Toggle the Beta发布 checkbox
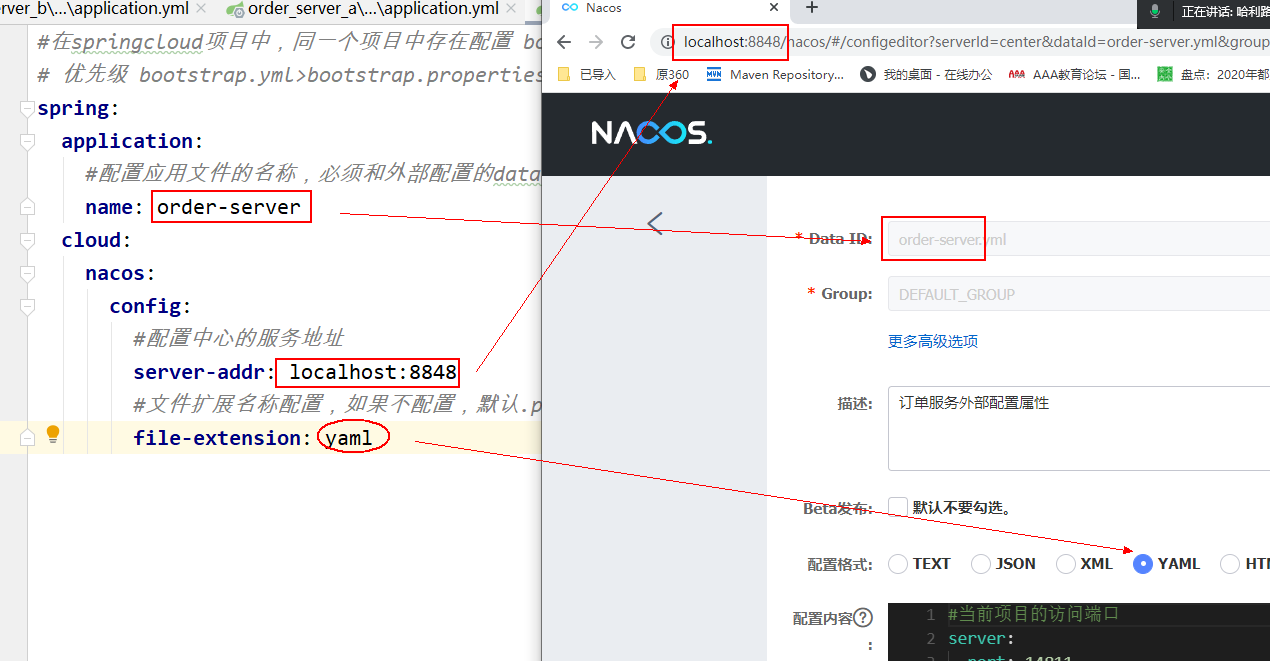 click(898, 507)
